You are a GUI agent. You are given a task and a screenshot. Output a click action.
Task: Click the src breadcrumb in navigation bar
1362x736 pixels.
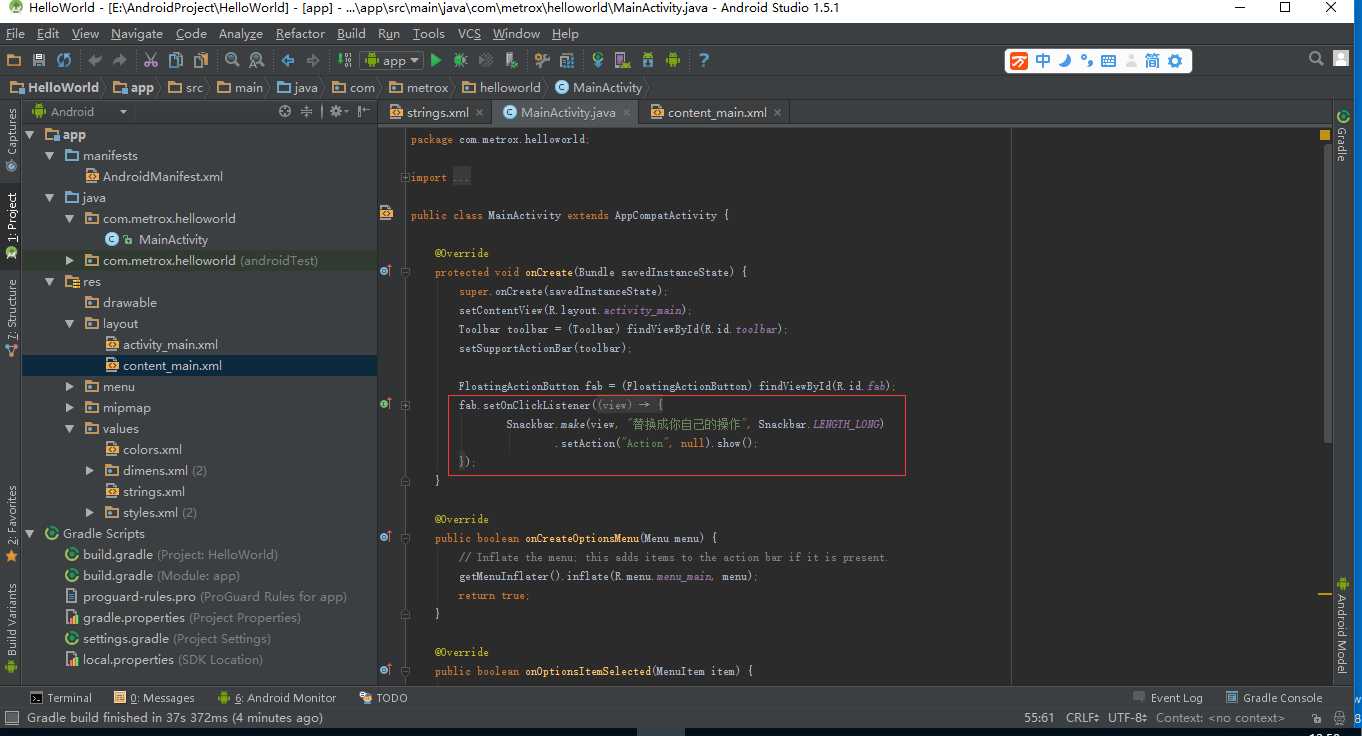[x=186, y=87]
